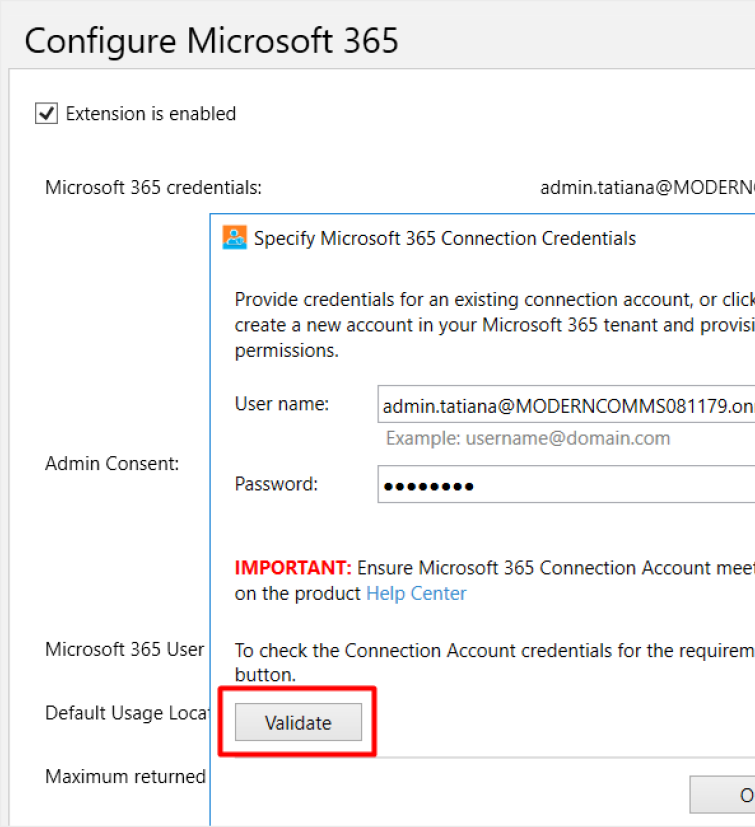Click the 'User name:' label

tap(282, 404)
